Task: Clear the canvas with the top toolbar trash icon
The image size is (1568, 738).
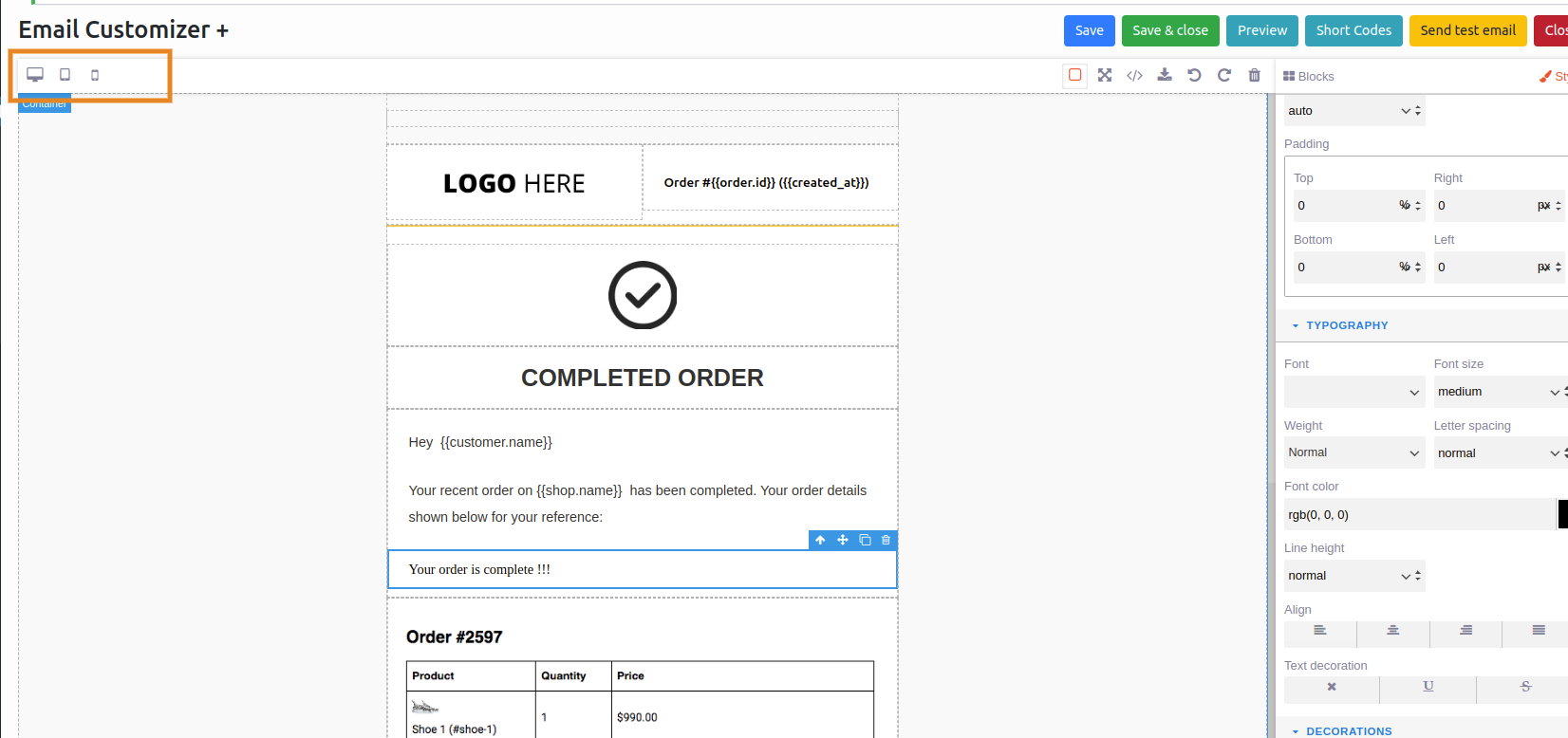Action: tap(1254, 75)
